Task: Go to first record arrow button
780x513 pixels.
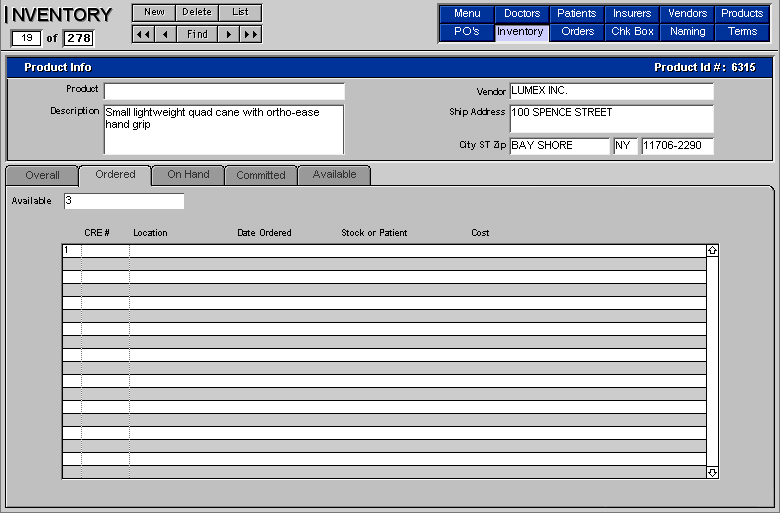Action: click(x=143, y=34)
